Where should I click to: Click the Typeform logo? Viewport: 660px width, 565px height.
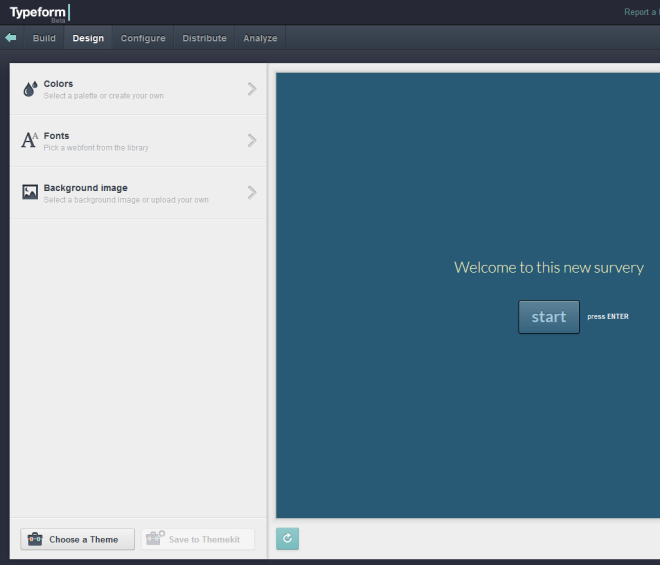[x=38, y=12]
